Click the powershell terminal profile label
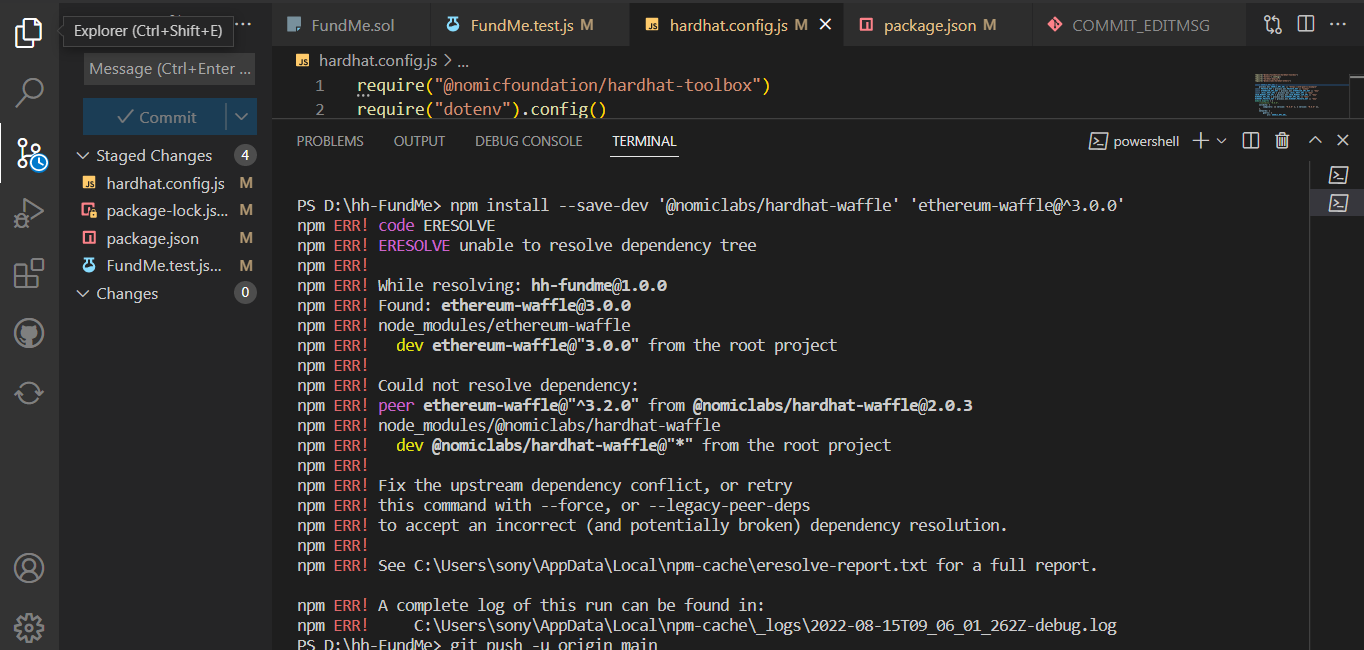The image size is (1364, 650). tap(1134, 141)
